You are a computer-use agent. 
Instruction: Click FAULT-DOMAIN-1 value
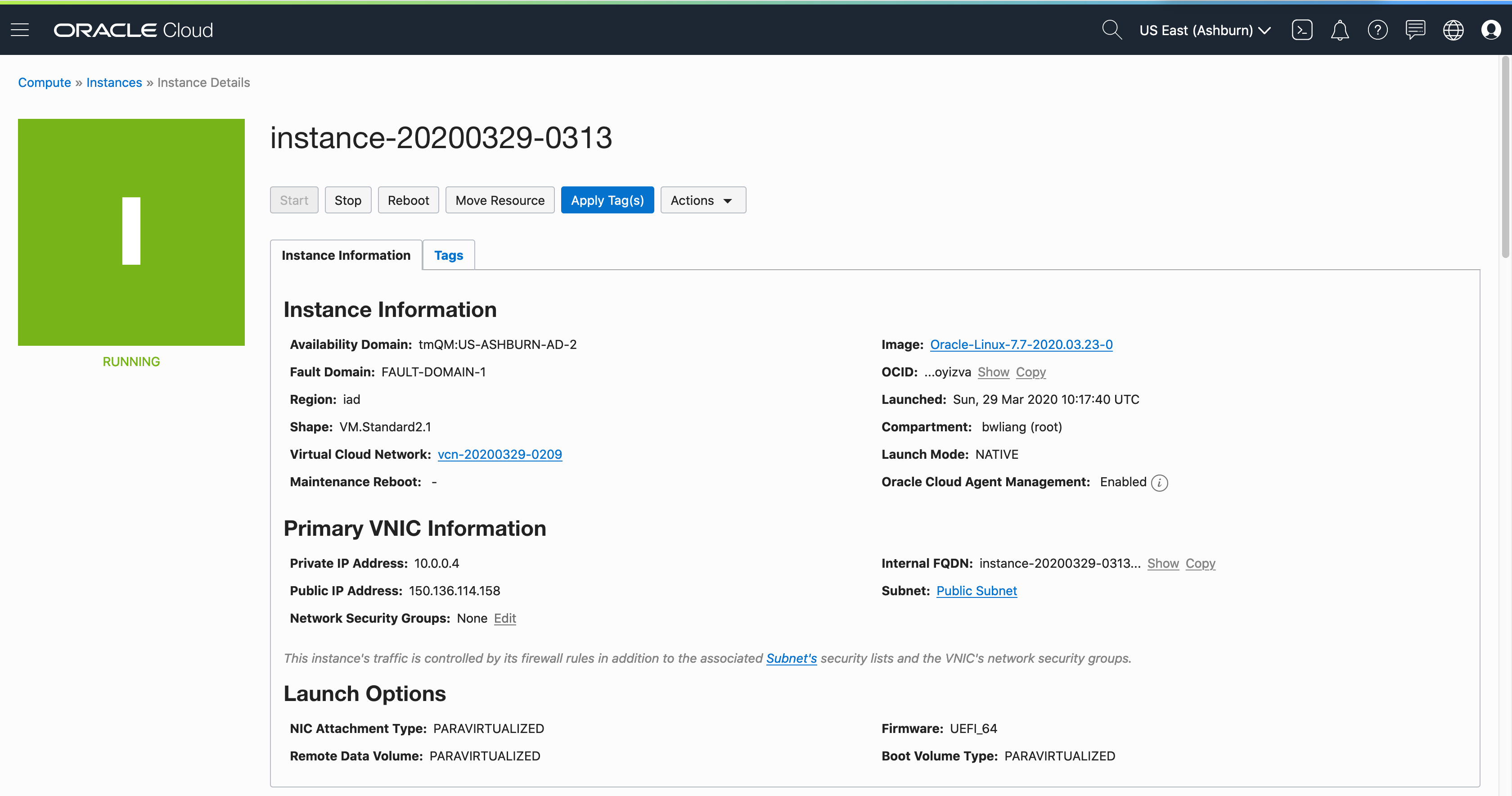pyautogui.click(x=433, y=372)
